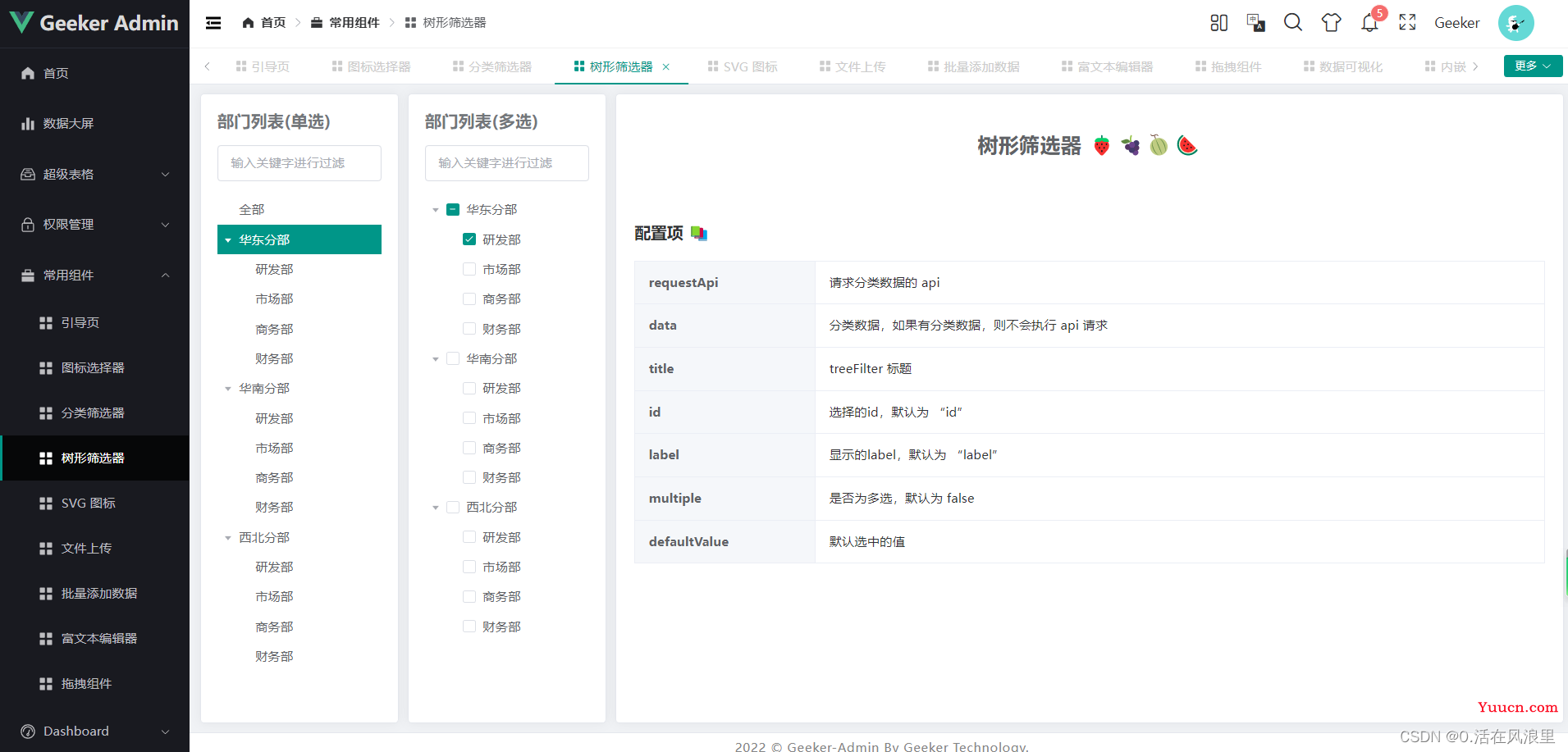Check 研发部 under 华南分部 in multi-select
Image resolution: width=1568 pixels, height=752 pixels.
point(469,389)
